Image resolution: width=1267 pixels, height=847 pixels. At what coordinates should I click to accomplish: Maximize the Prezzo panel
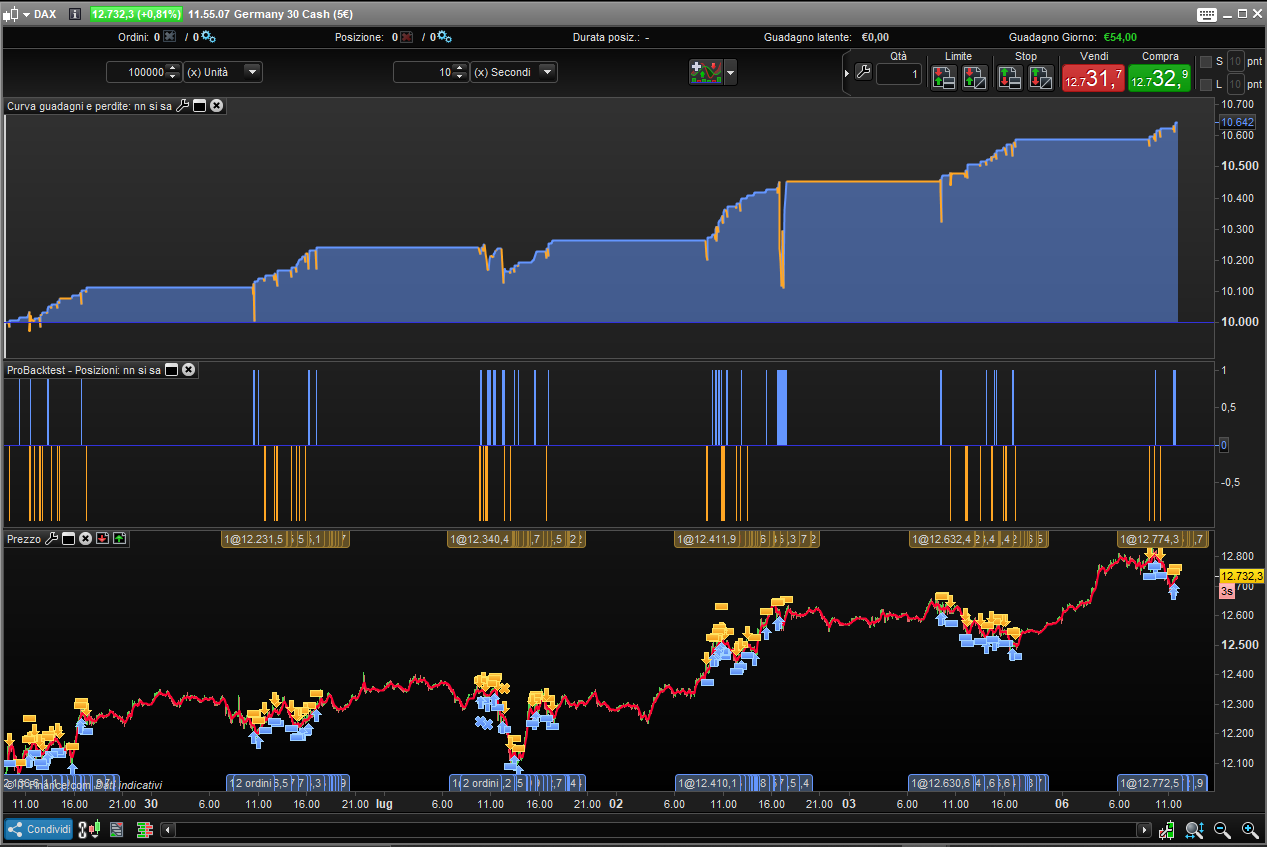[69, 539]
